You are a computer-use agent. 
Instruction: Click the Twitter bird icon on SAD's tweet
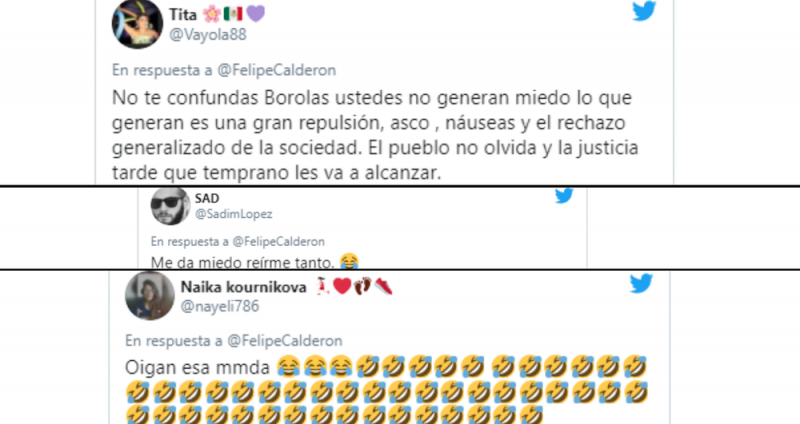point(564,195)
